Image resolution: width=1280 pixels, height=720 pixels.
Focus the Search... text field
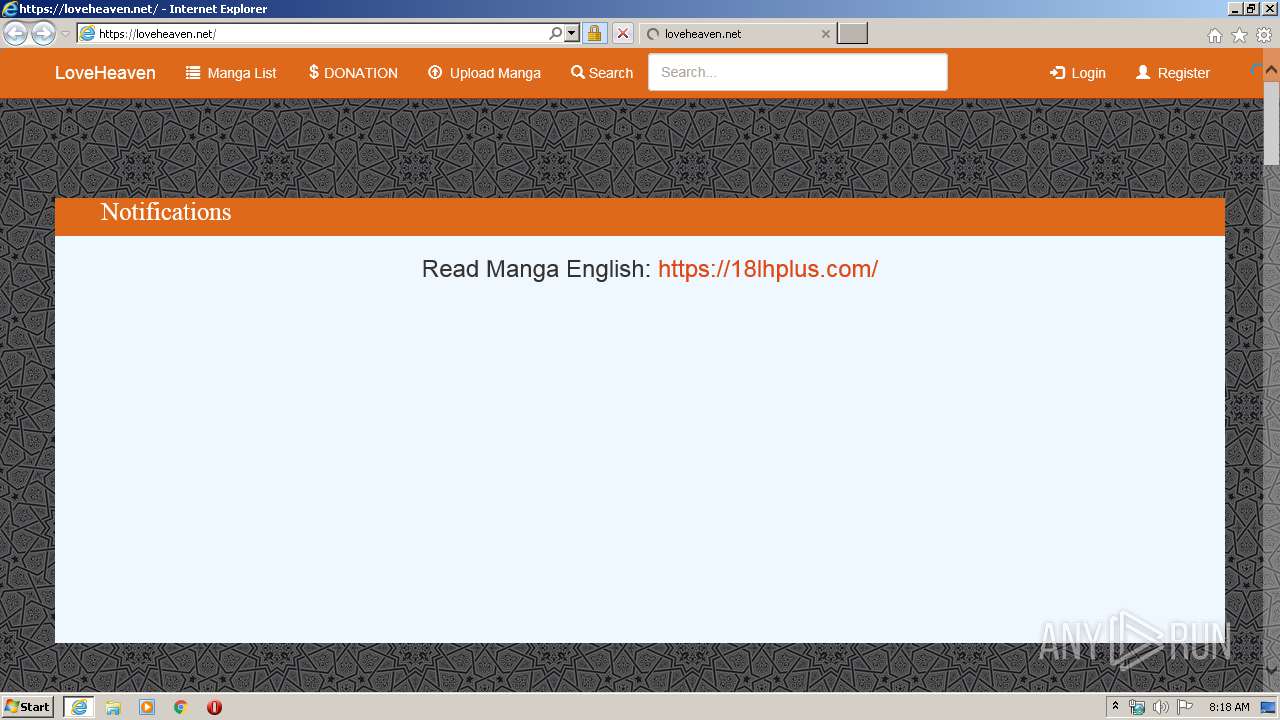click(x=797, y=72)
